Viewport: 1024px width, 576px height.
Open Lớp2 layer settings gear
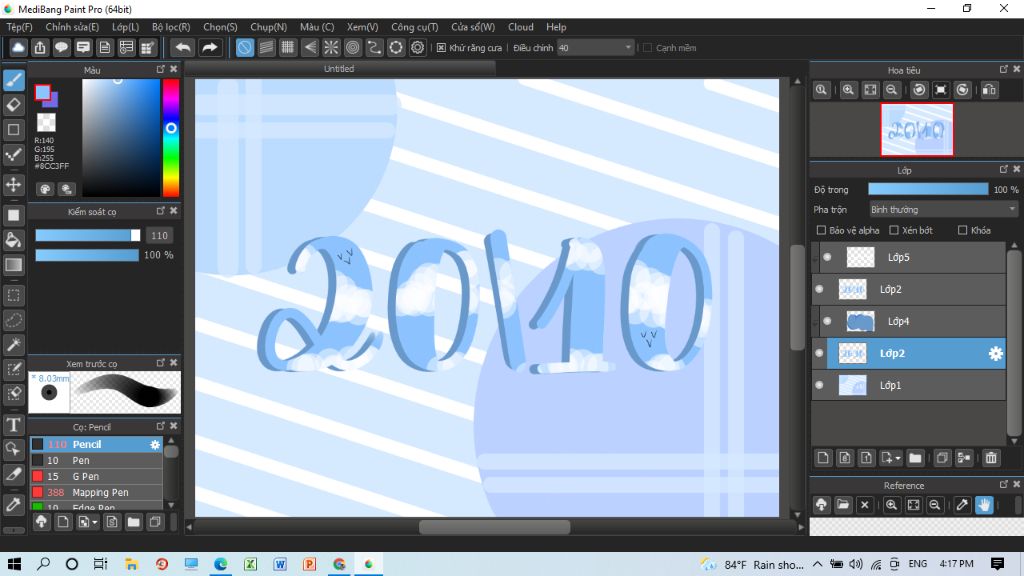995,353
